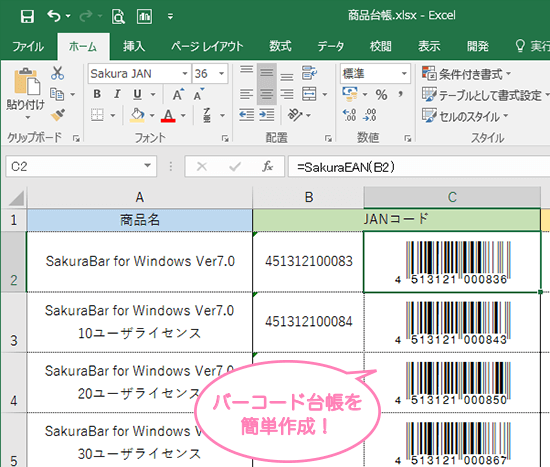The image size is (550, 467).
Task: Undo the last action
Action: pyautogui.click(x=54, y=16)
